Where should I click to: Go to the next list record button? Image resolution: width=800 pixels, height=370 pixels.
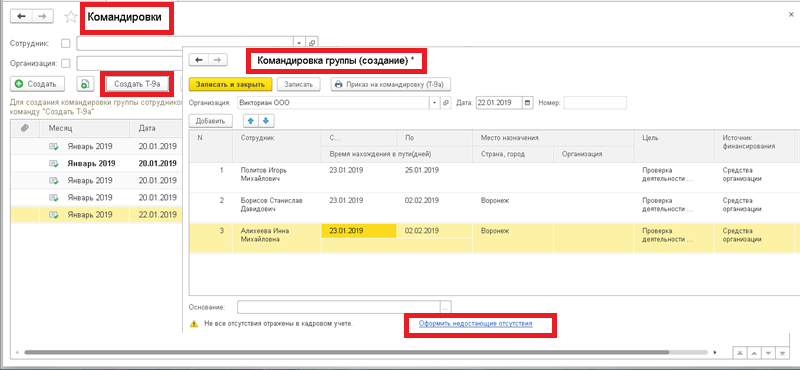(x=768, y=353)
